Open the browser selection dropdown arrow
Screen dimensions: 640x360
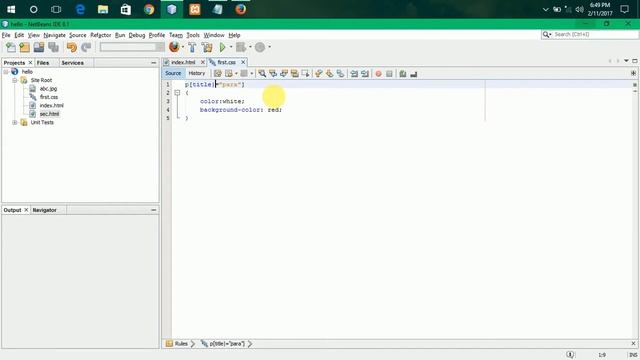point(182,47)
